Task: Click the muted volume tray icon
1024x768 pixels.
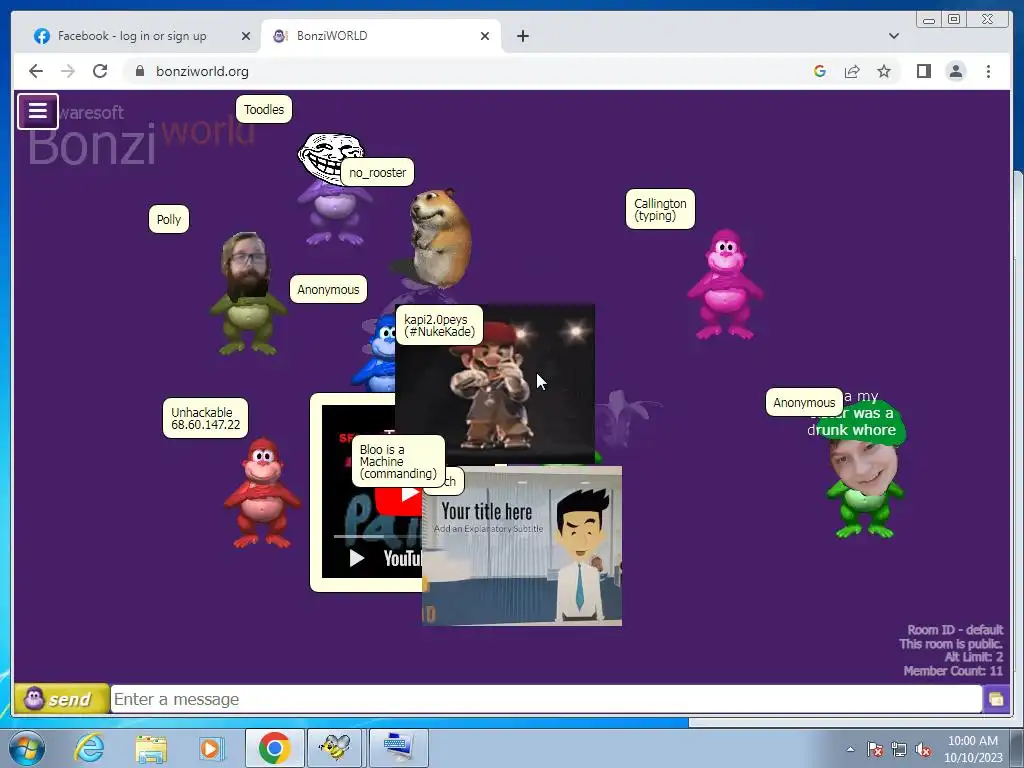Action: tap(923, 750)
